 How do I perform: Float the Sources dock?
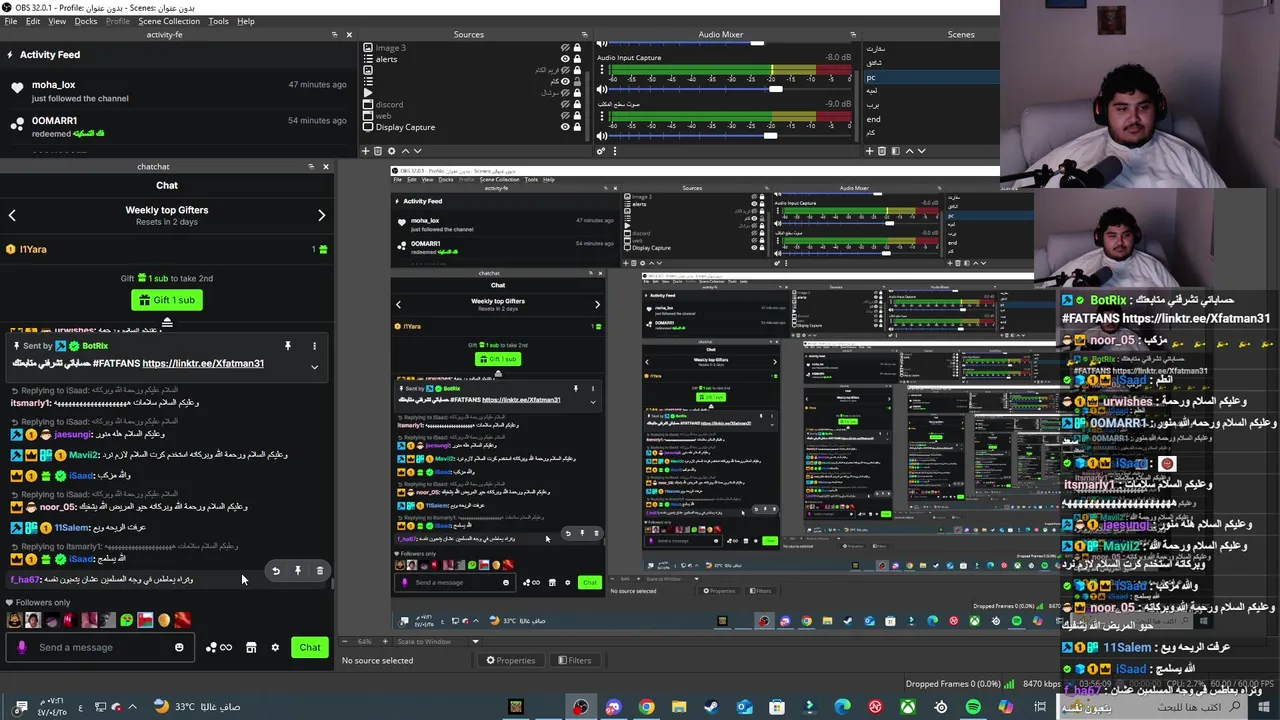[584, 35]
